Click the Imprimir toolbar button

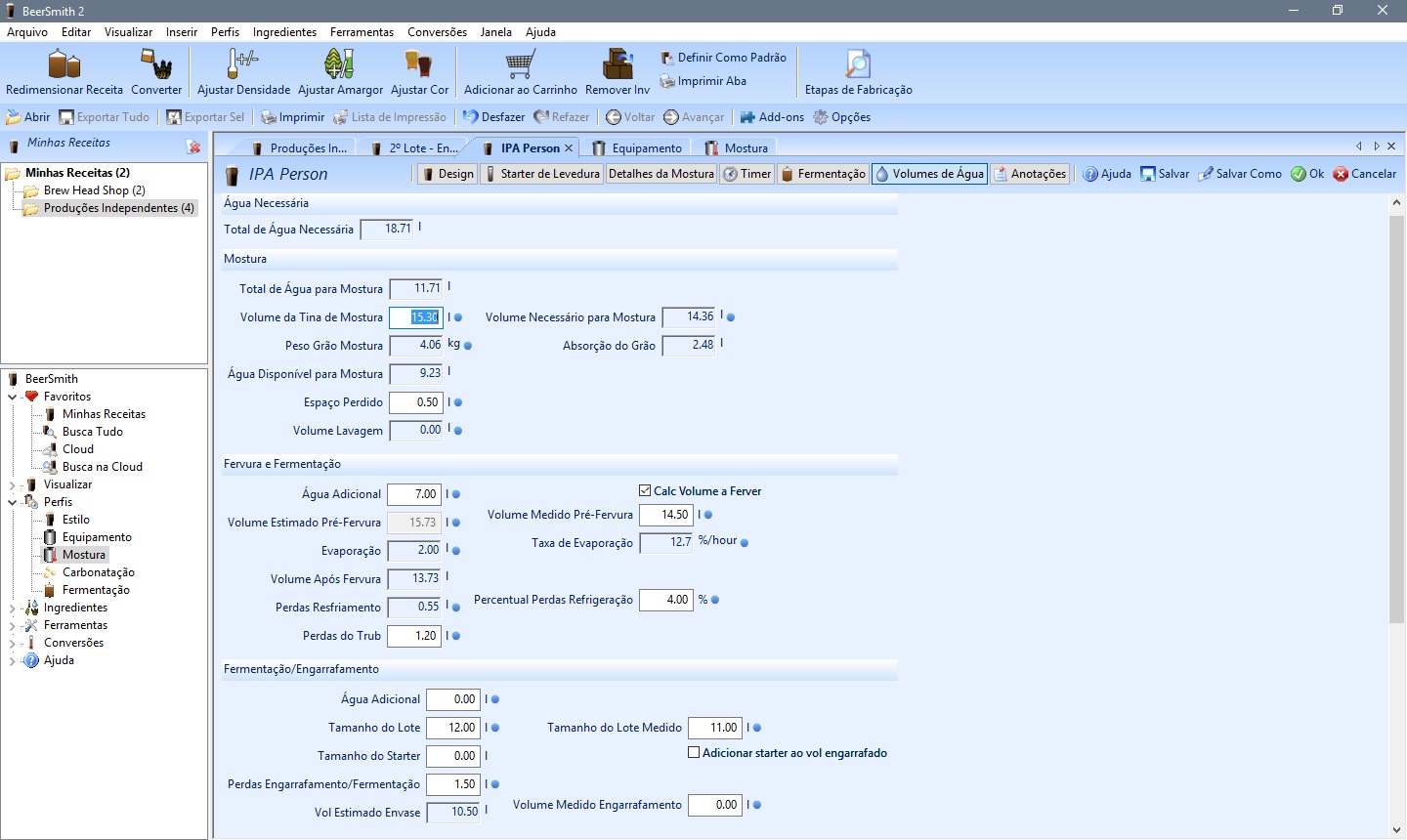(293, 117)
